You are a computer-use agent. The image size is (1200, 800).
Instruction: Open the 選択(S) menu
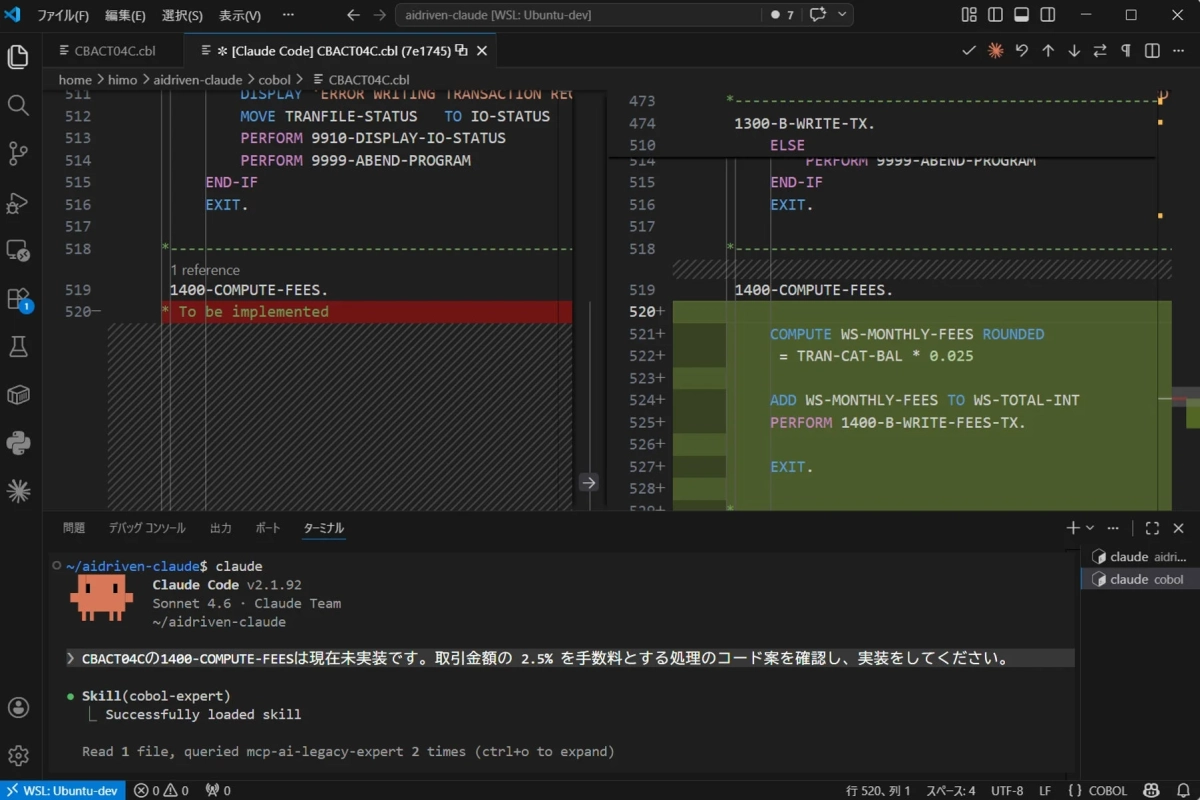(182, 15)
